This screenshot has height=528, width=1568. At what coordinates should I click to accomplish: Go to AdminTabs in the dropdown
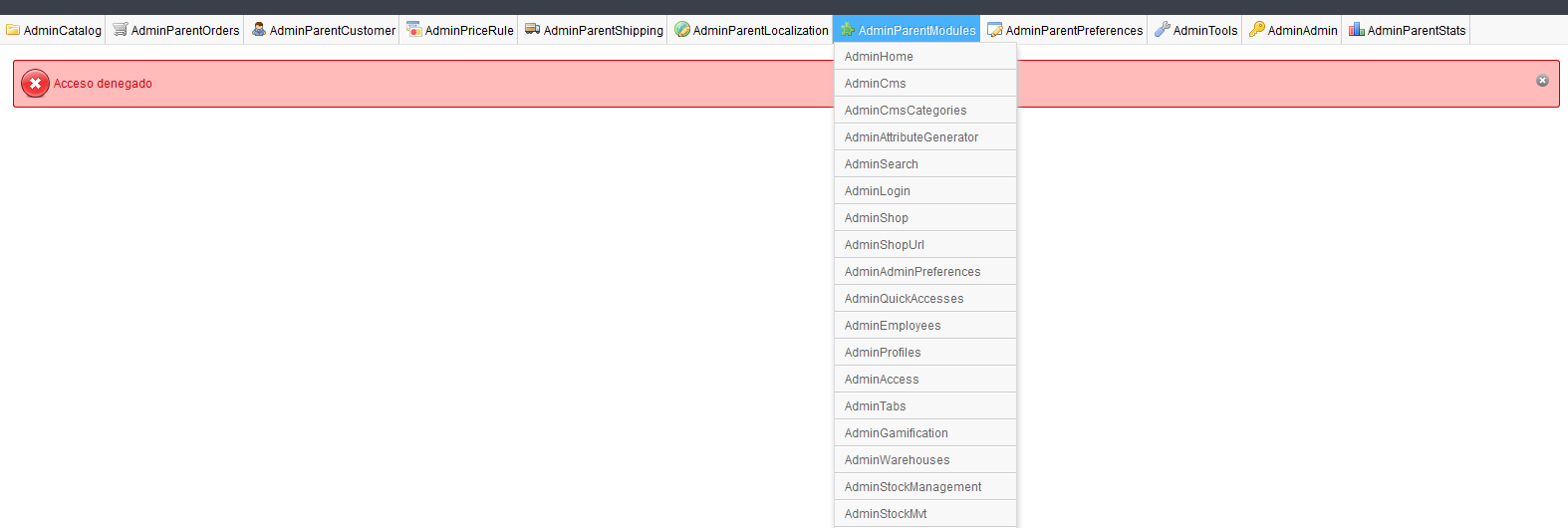[x=925, y=406]
